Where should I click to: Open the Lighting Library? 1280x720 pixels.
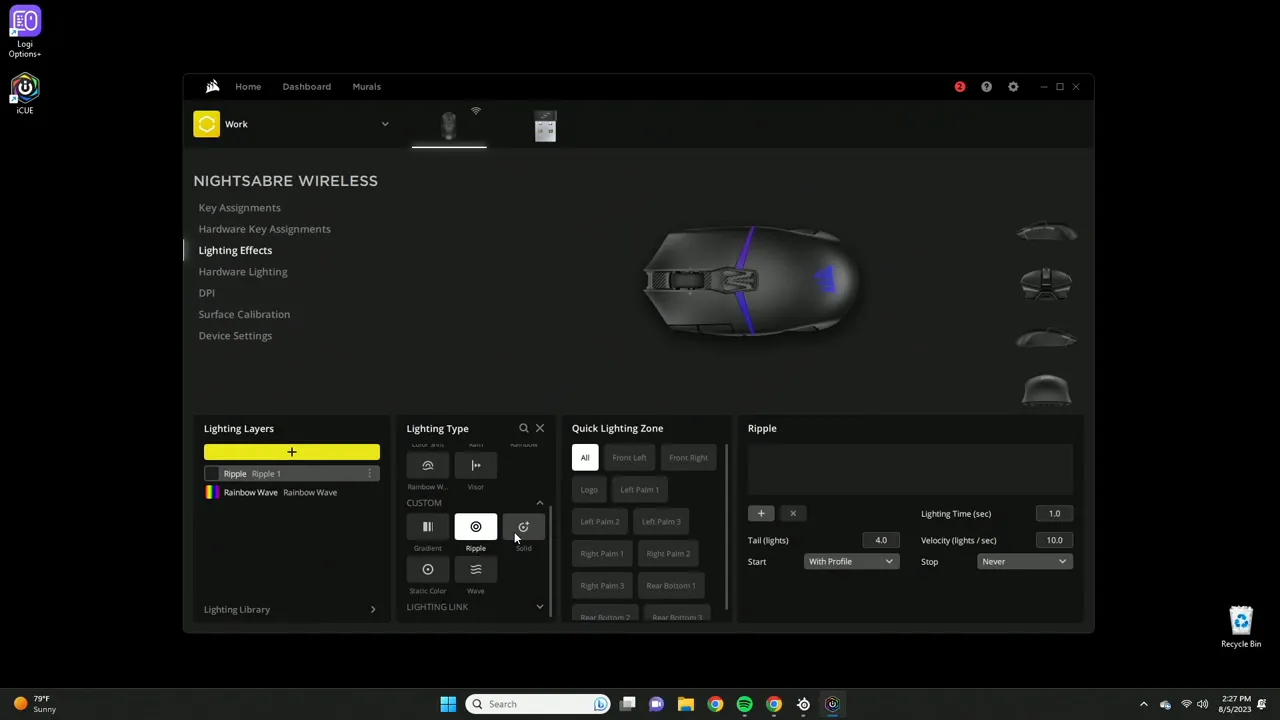click(237, 609)
